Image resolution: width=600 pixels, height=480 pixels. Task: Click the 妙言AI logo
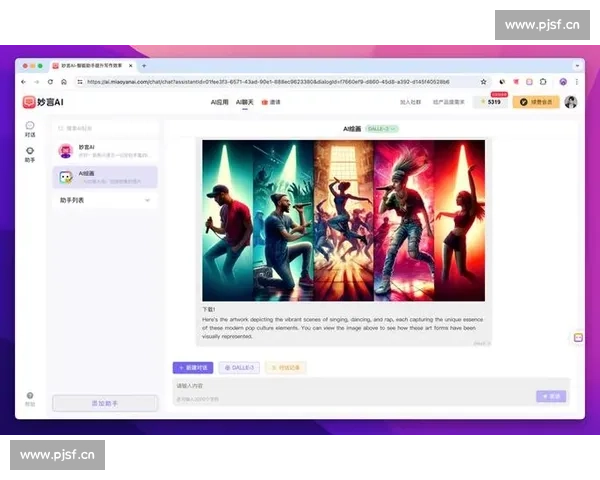click(x=43, y=102)
